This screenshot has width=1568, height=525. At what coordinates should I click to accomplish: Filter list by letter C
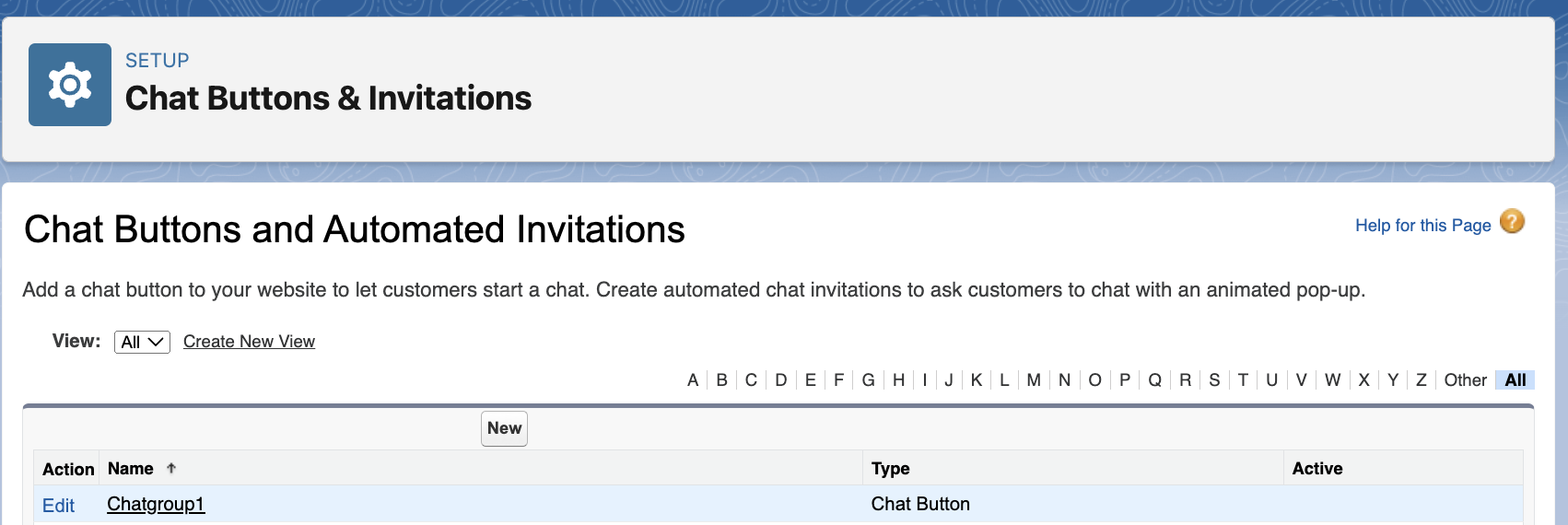pyautogui.click(x=751, y=380)
